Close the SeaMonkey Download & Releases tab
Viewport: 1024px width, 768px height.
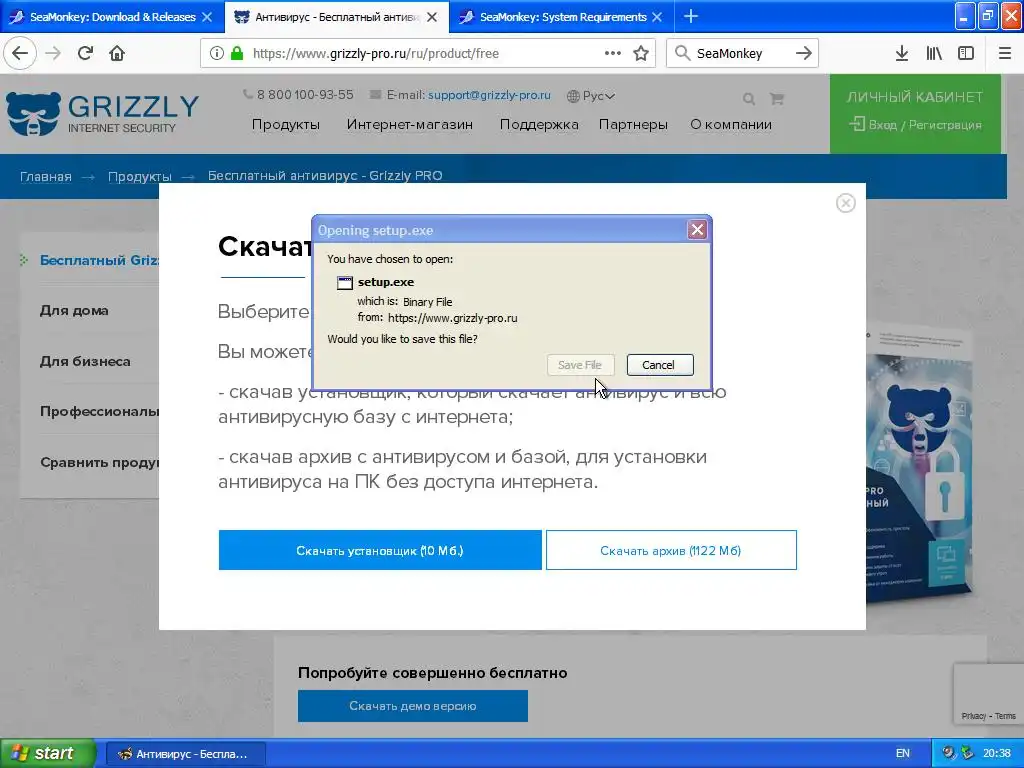click(x=207, y=17)
